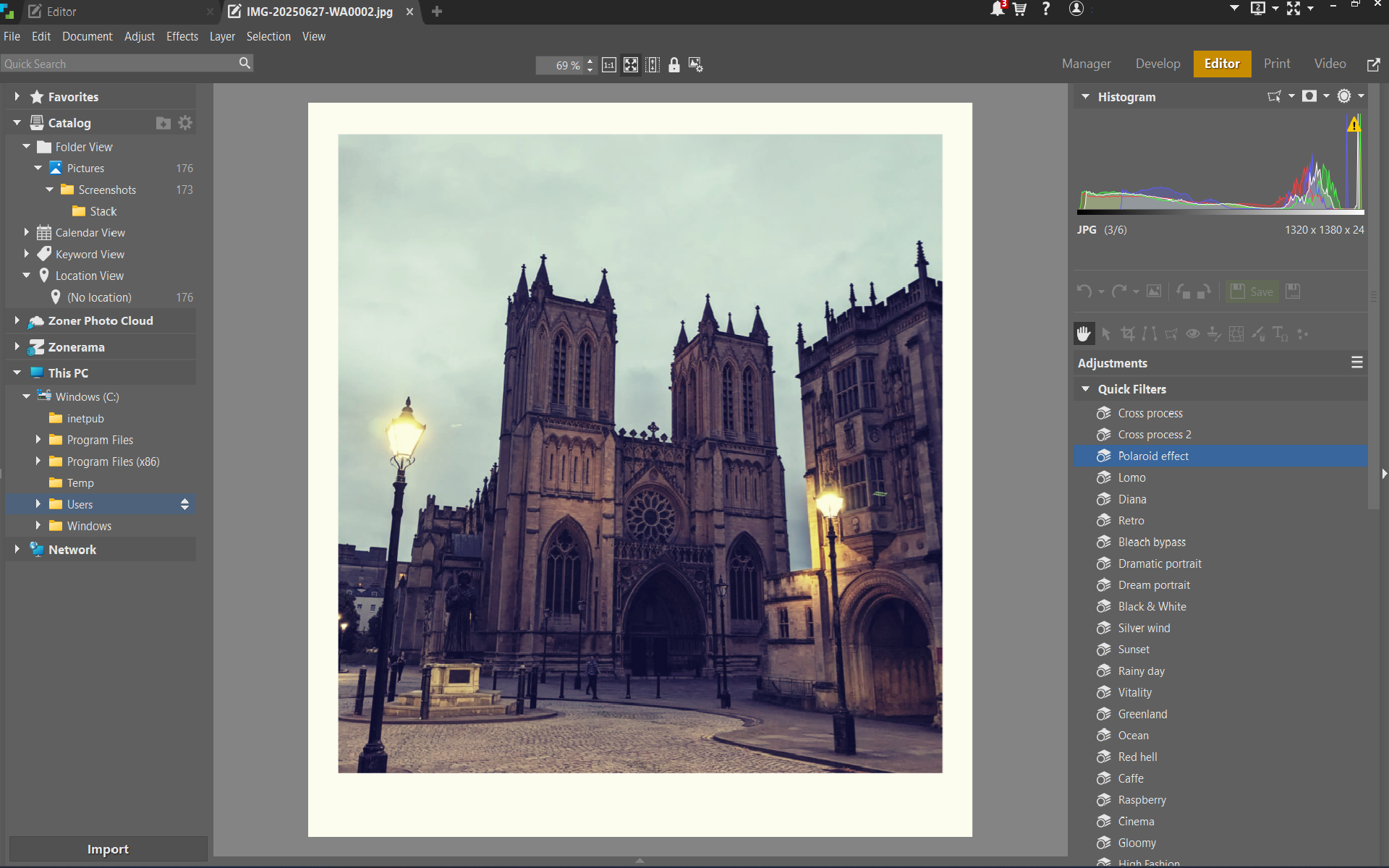1389x868 pixels.
Task: Rotate the image left
Action: click(x=1184, y=292)
